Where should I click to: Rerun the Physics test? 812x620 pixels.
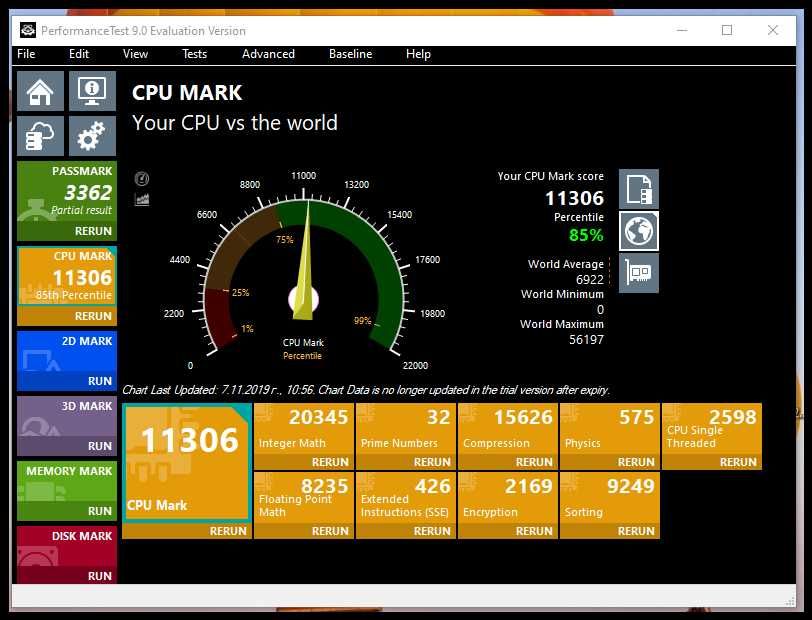tap(636, 462)
